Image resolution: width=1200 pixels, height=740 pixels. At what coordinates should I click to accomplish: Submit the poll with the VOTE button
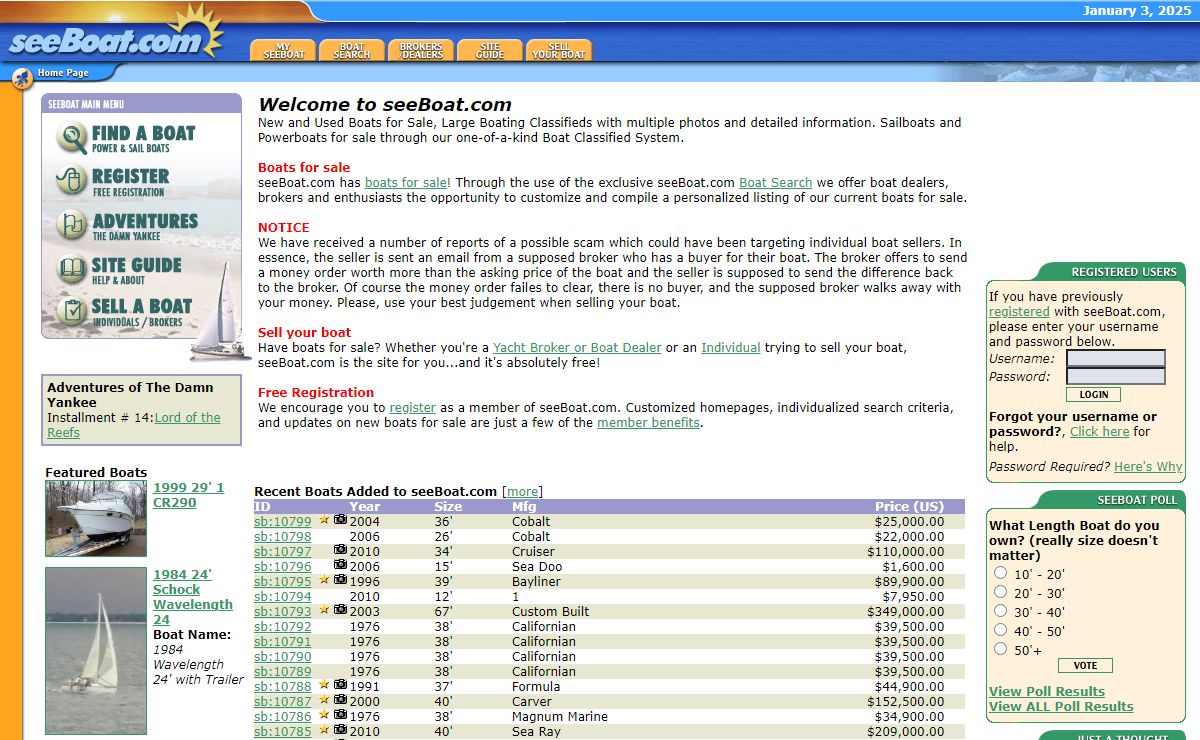coord(1085,666)
